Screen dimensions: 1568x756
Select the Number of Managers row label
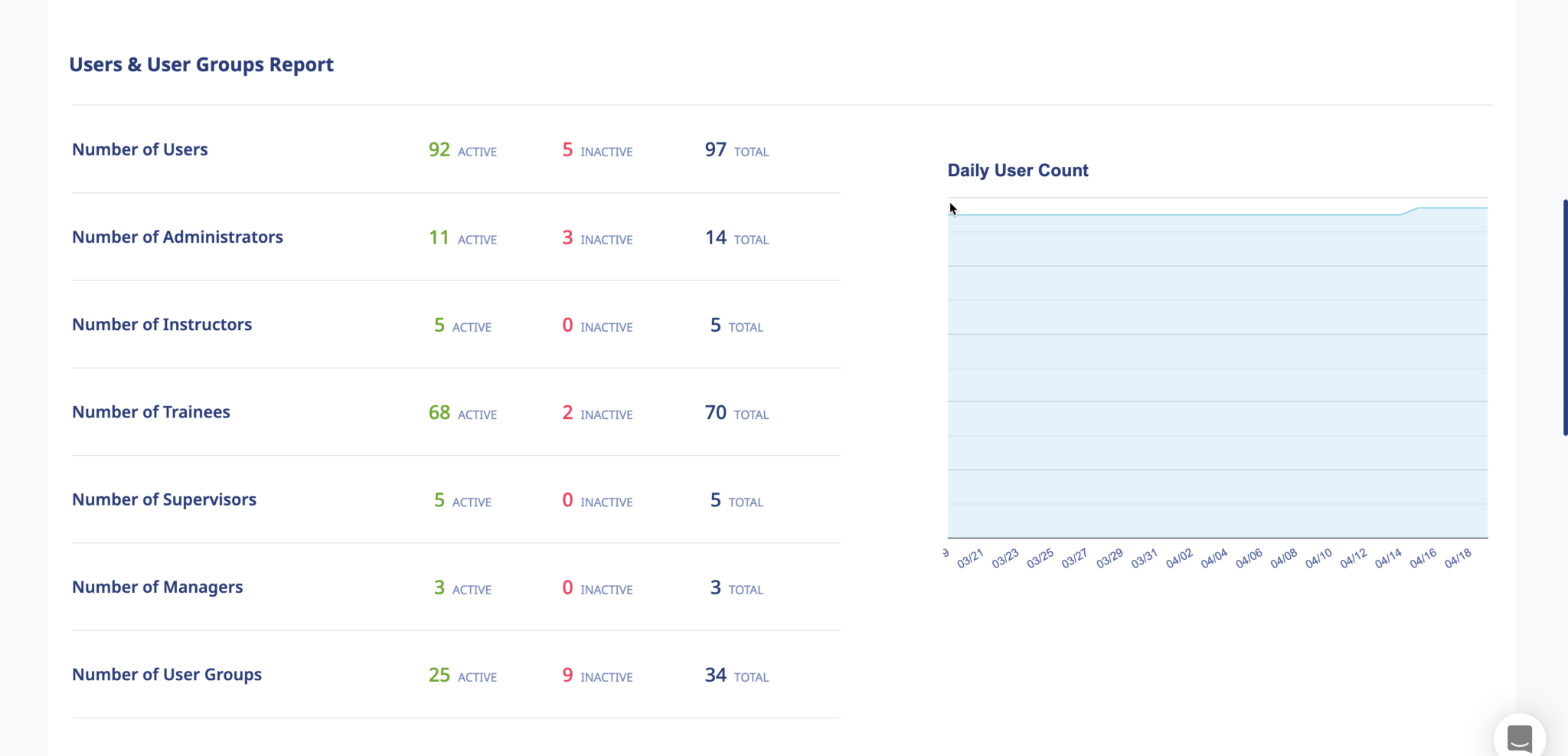coord(157,587)
